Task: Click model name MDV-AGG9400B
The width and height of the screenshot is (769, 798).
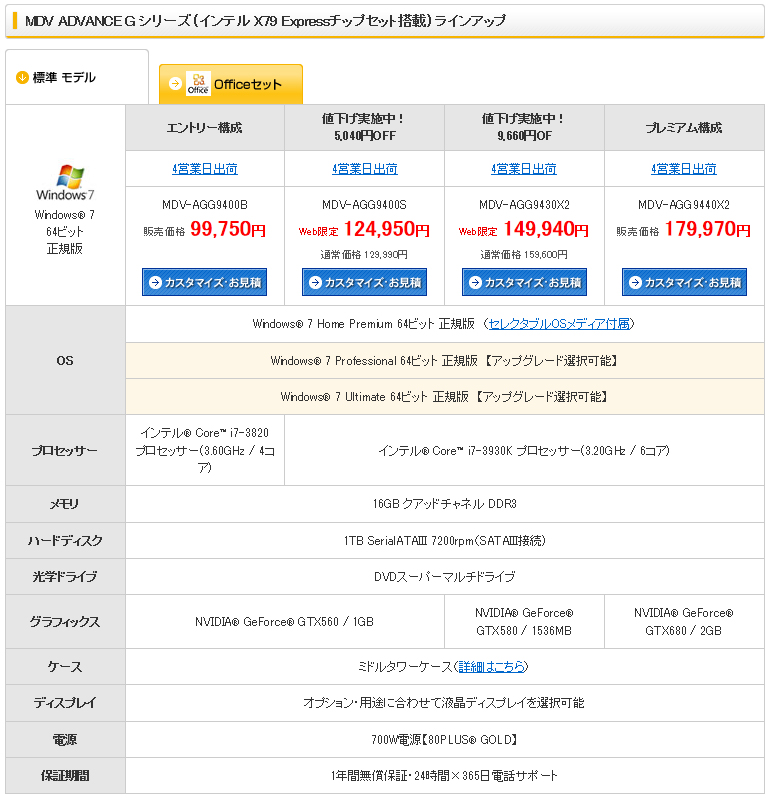Action: tap(205, 205)
